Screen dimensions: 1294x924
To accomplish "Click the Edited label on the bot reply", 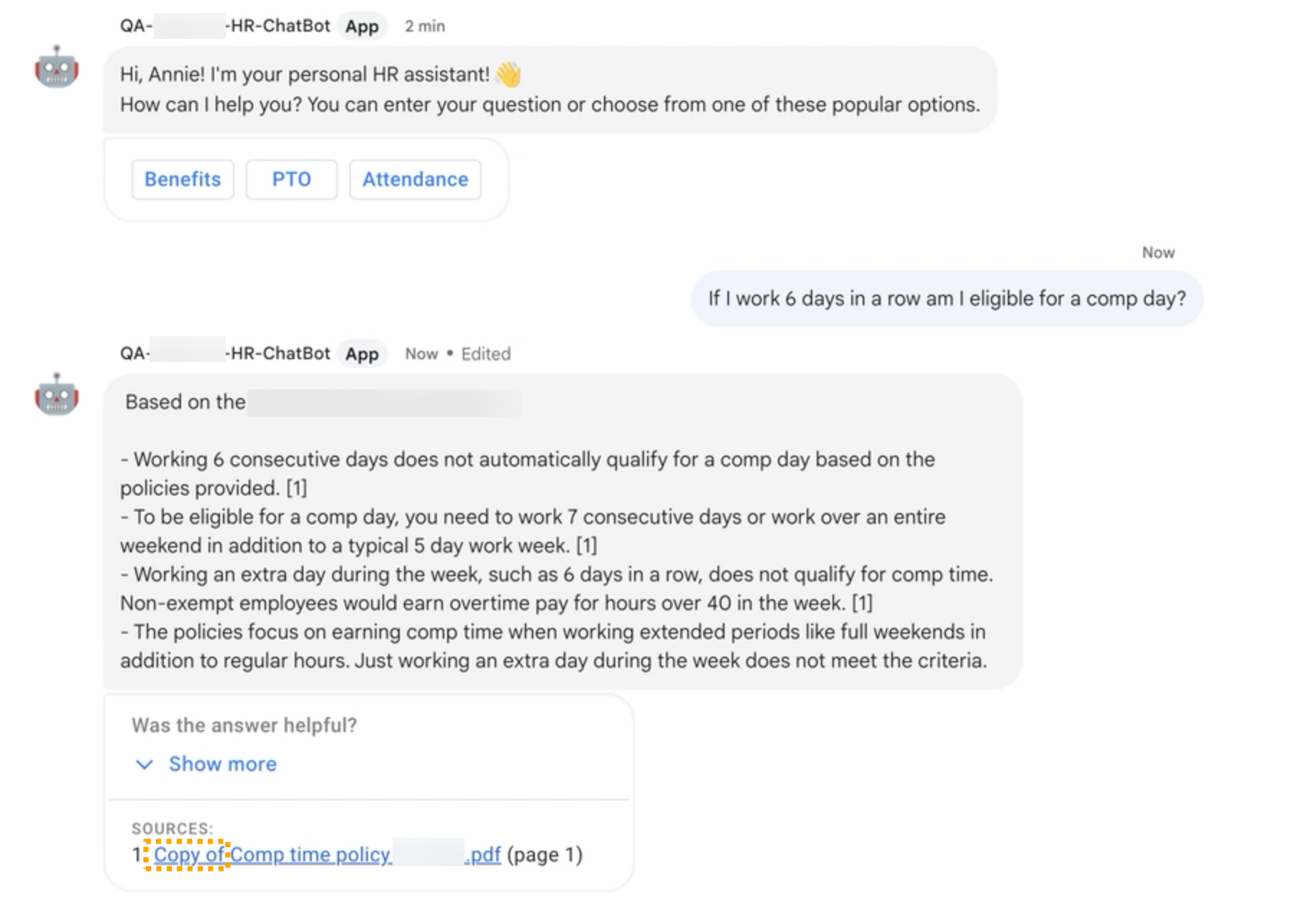I will coord(486,354).
